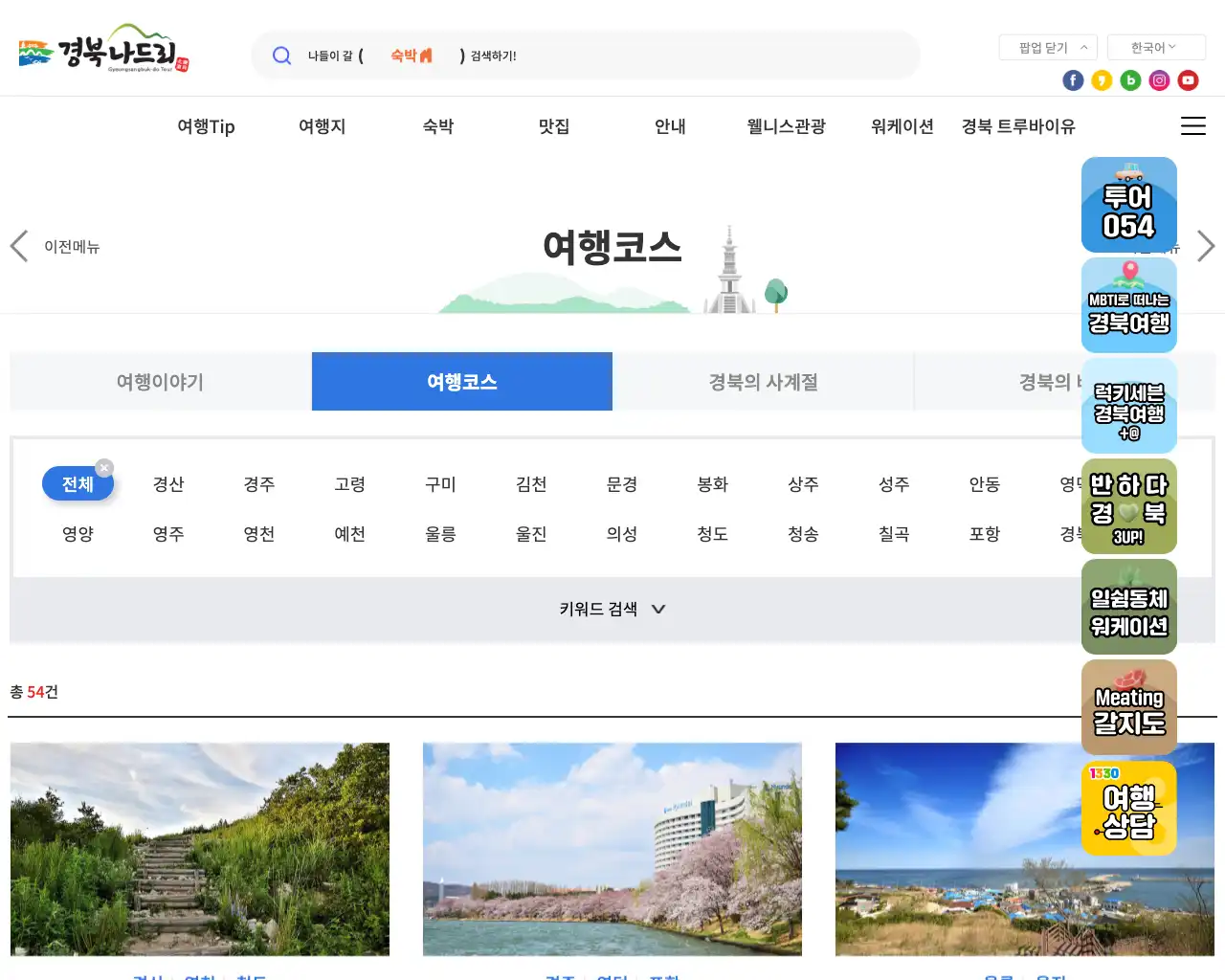Open the 안내 menu

tap(670, 126)
